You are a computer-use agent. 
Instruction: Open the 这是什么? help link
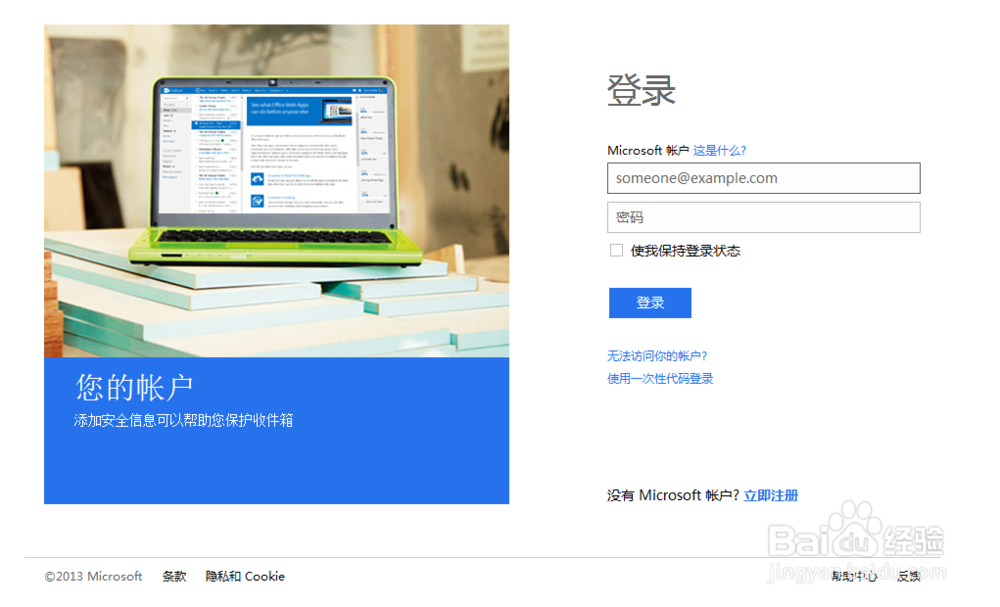coord(718,150)
